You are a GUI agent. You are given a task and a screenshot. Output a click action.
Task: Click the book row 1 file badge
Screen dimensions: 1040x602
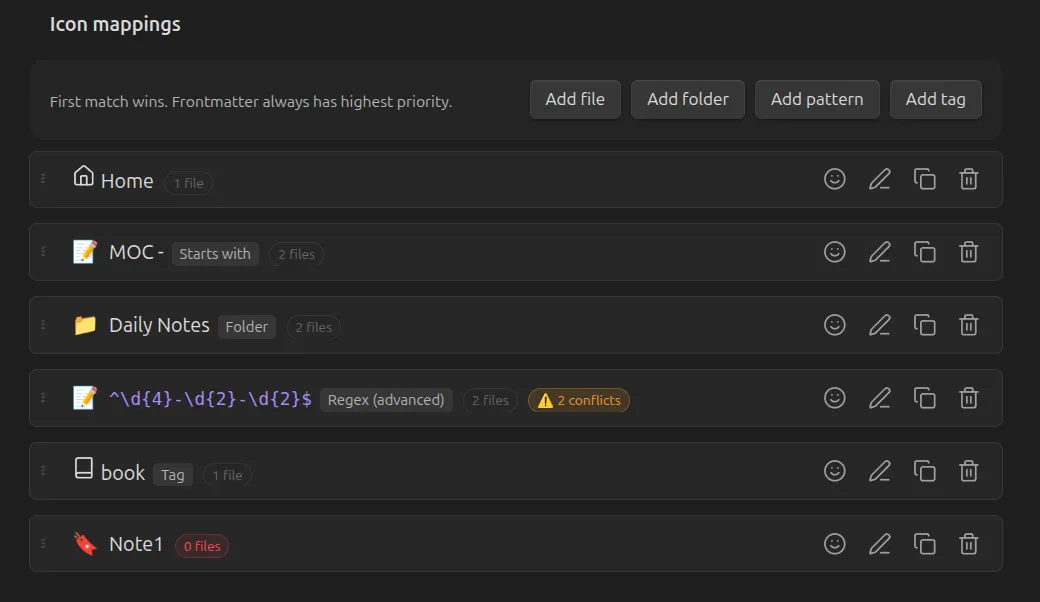tap(228, 475)
